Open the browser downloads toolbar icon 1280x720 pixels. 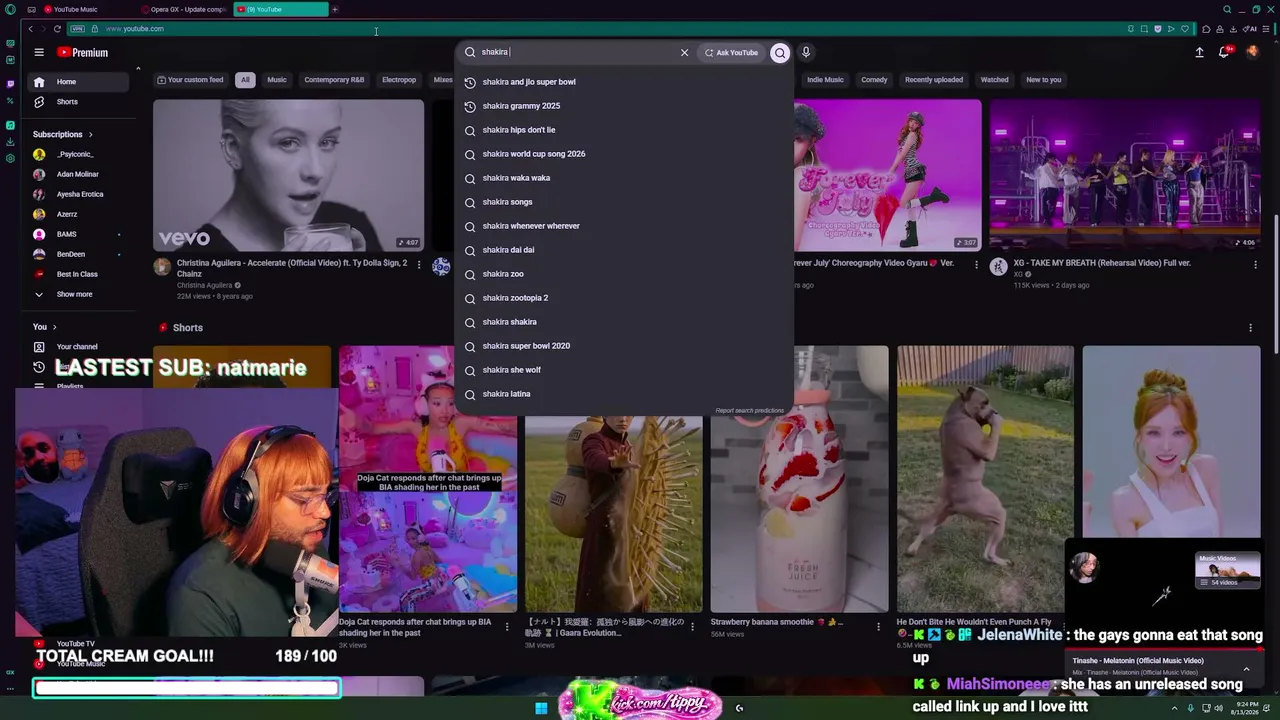pos(1234,29)
